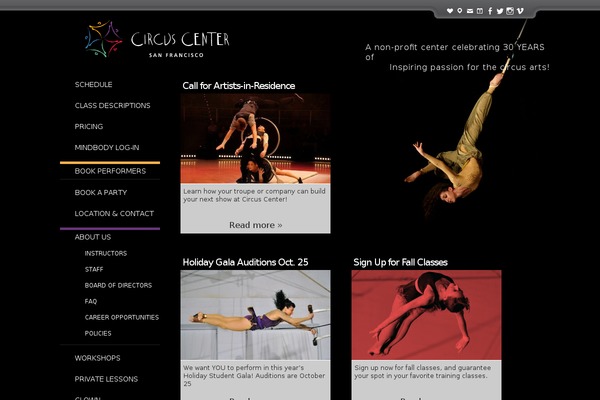This screenshot has height=400, width=600.
Task: Open the Pricing page
Action: [x=89, y=127]
